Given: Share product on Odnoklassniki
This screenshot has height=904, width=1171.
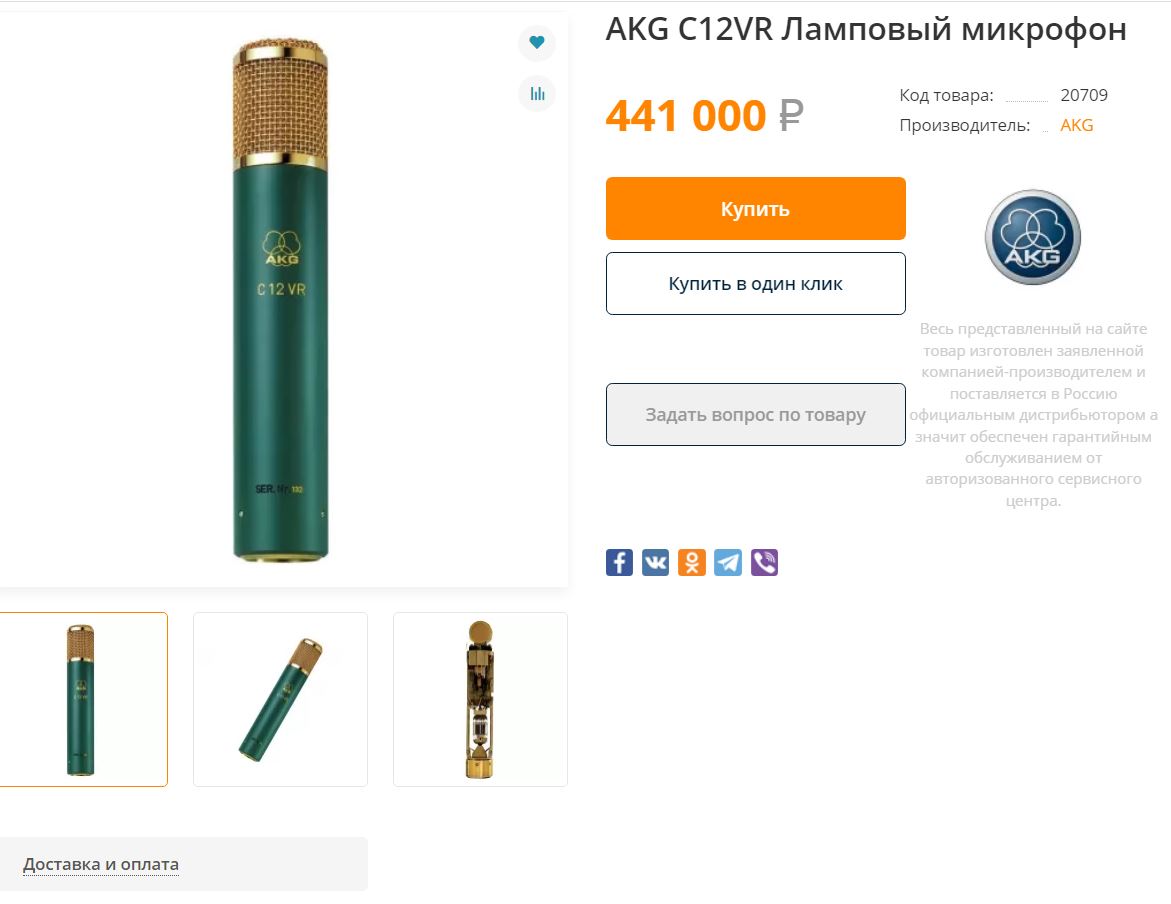Looking at the screenshot, I should coord(692,563).
